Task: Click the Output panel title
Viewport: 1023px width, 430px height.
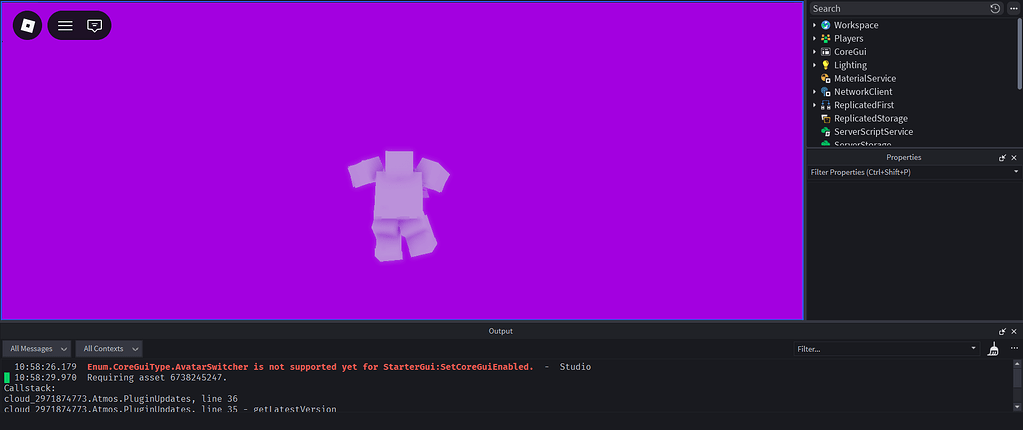Action: (x=500, y=331)
